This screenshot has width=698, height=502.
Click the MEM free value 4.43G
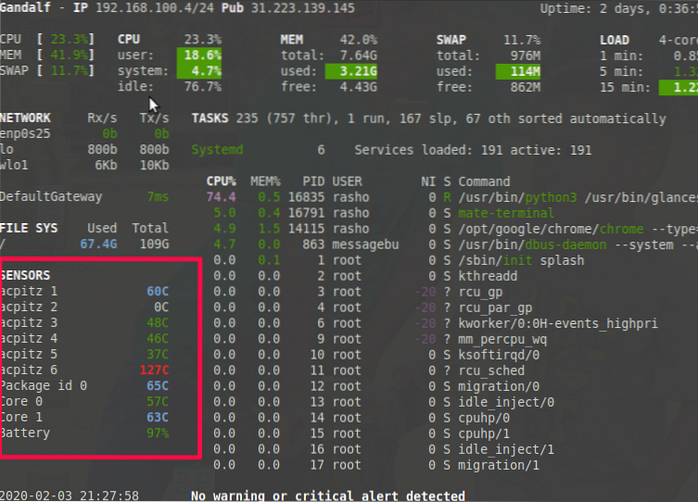358,87
